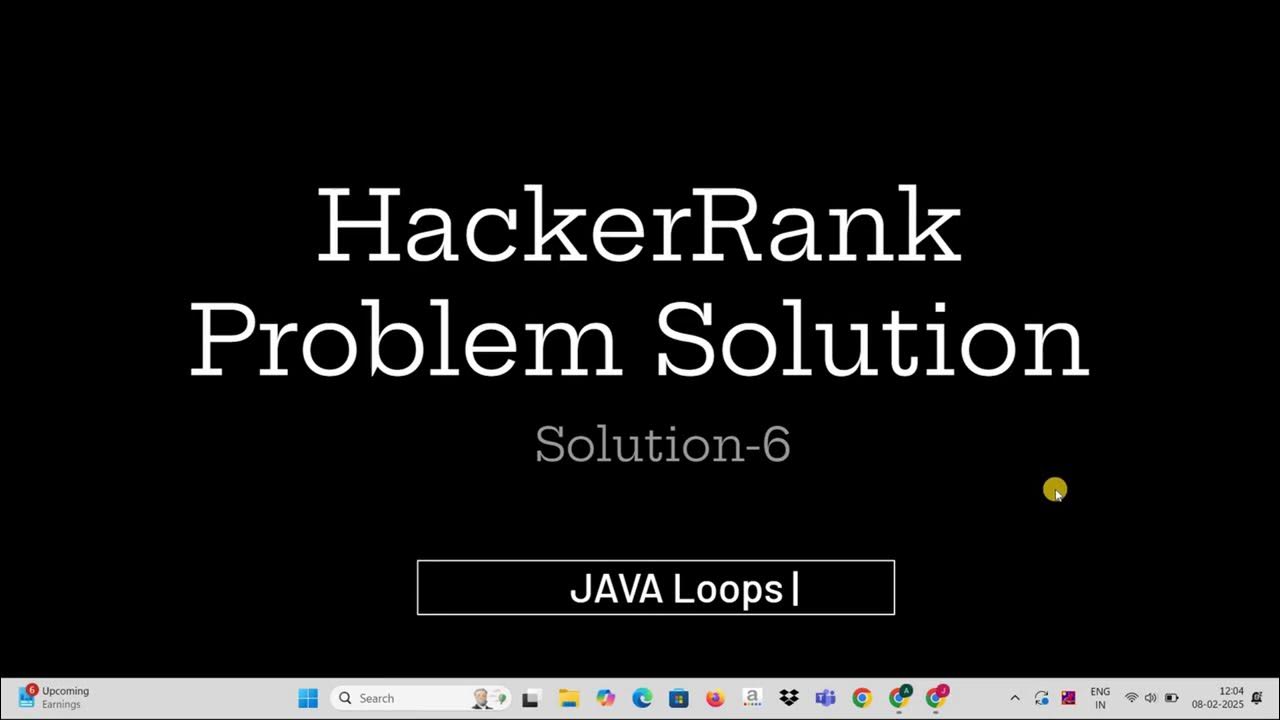Screen dimensions: 1280x720
Task: Click the taskbar Search box
Action: tap(421, 698)
